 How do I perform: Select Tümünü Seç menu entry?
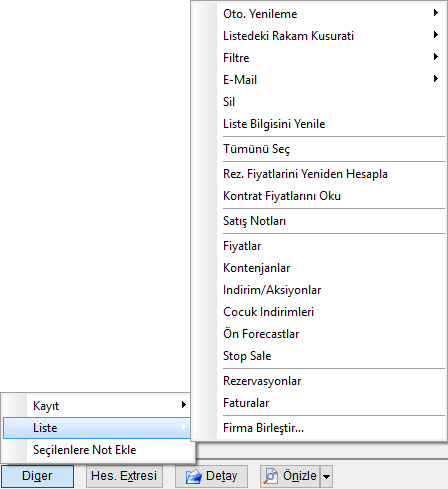point(319,149)
